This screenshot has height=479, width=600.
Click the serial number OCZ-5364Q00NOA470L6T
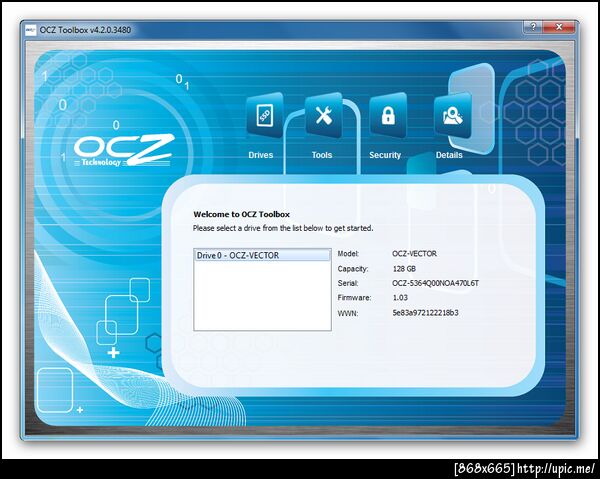tap(435, 283)
